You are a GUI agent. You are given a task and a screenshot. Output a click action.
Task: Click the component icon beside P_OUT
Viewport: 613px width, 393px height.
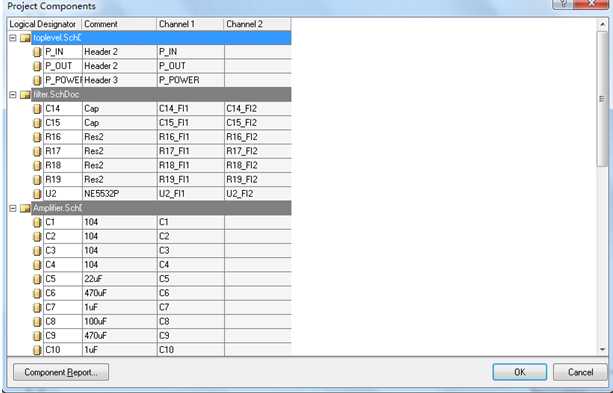(x=37, y=66)
